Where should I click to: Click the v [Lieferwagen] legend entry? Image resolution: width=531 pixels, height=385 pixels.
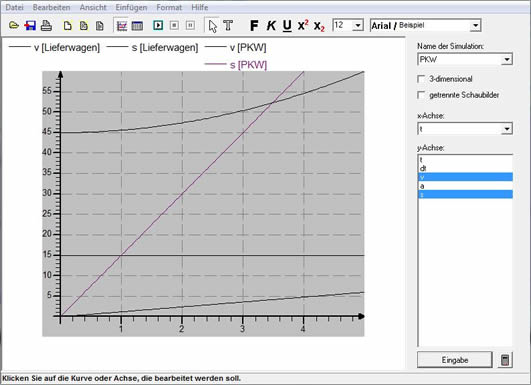pos(54,48)
